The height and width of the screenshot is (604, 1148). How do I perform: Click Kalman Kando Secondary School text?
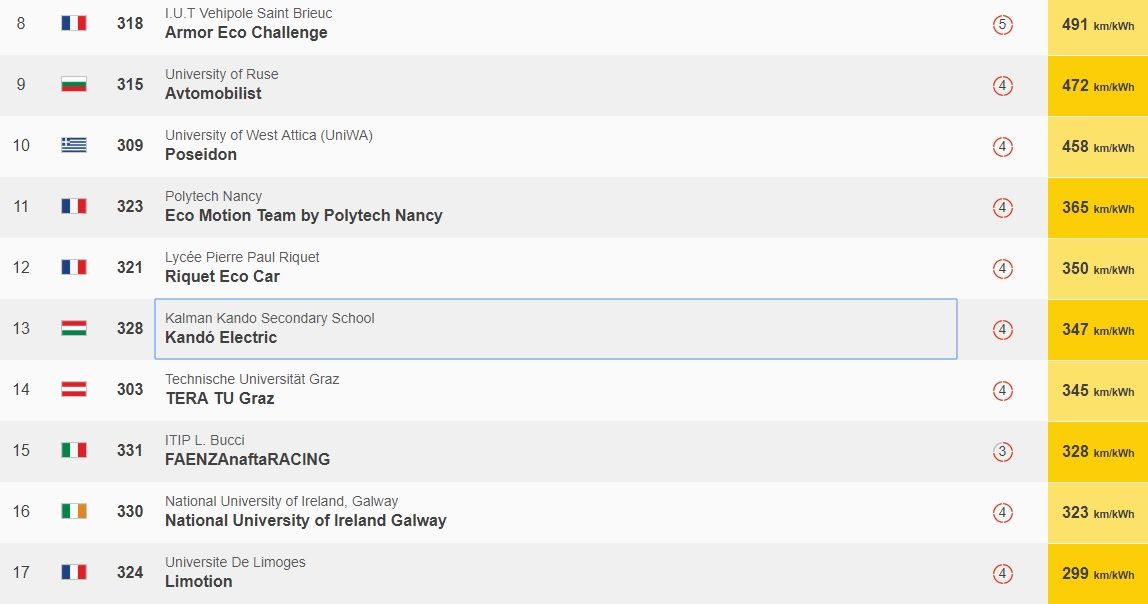pyautogui.click(x=269, y=318)
